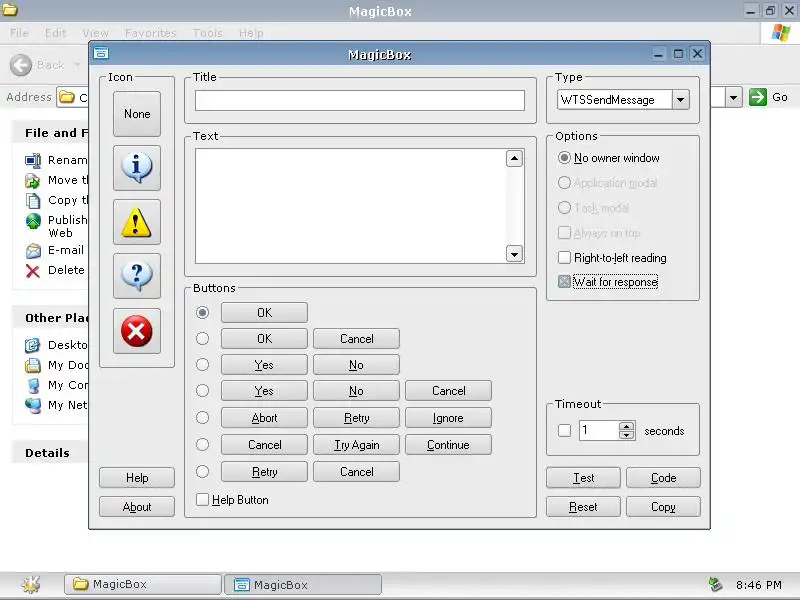The height and width of the screenshot is (600, 800).
Task: Choose the information icon
Action: pos(137,168)
